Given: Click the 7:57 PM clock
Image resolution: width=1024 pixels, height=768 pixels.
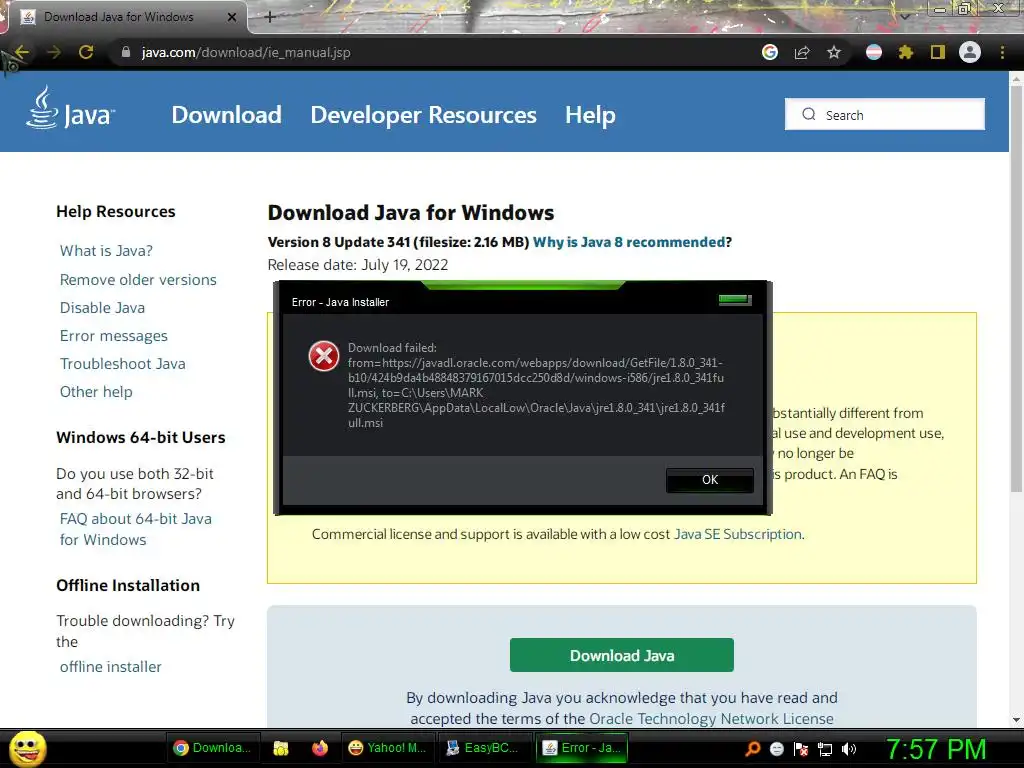Looking at the screenshot, I should [936, 749].
